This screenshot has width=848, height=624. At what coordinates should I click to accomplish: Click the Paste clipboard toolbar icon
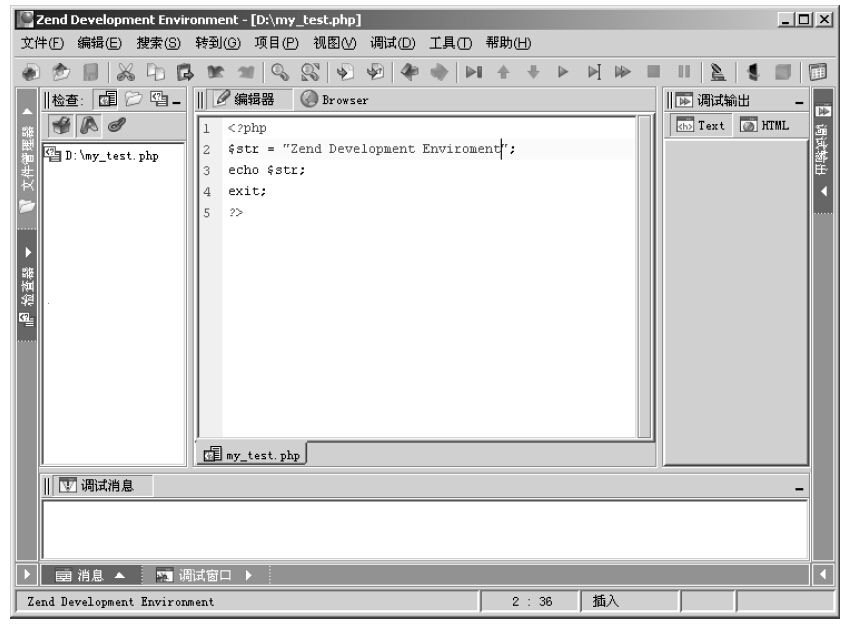(185, 72)
